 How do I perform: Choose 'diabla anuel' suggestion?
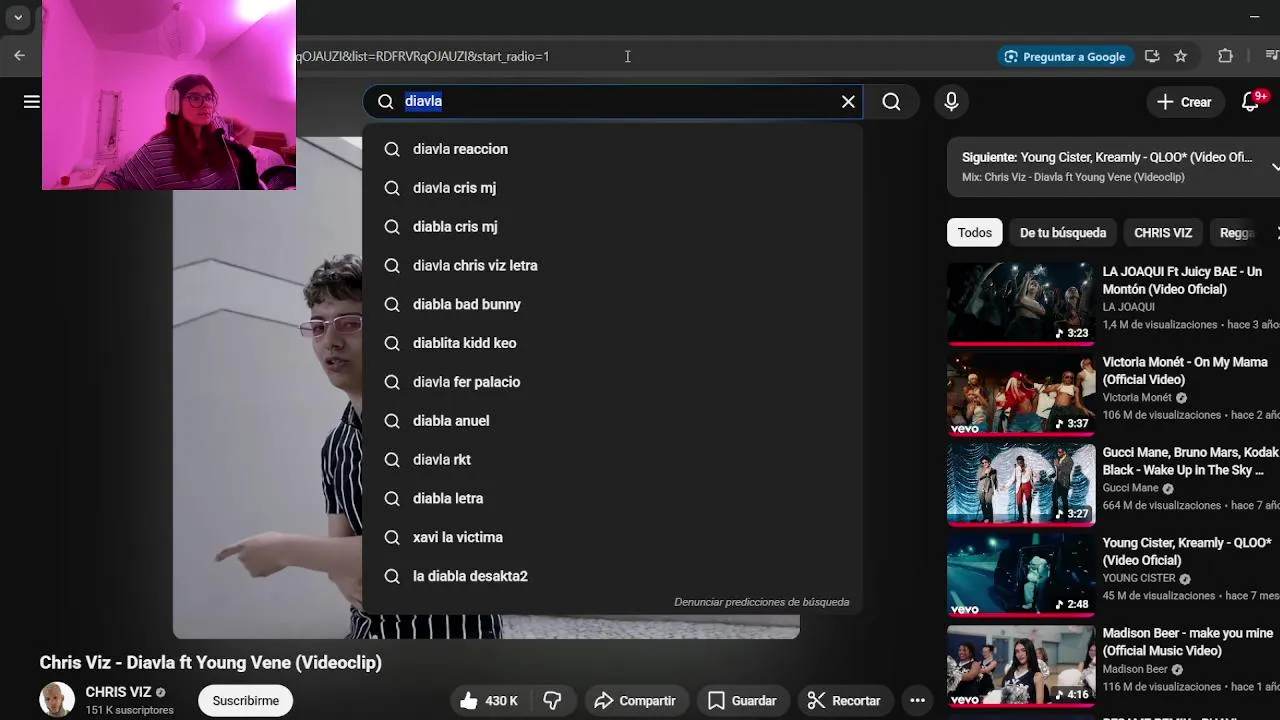612,421
